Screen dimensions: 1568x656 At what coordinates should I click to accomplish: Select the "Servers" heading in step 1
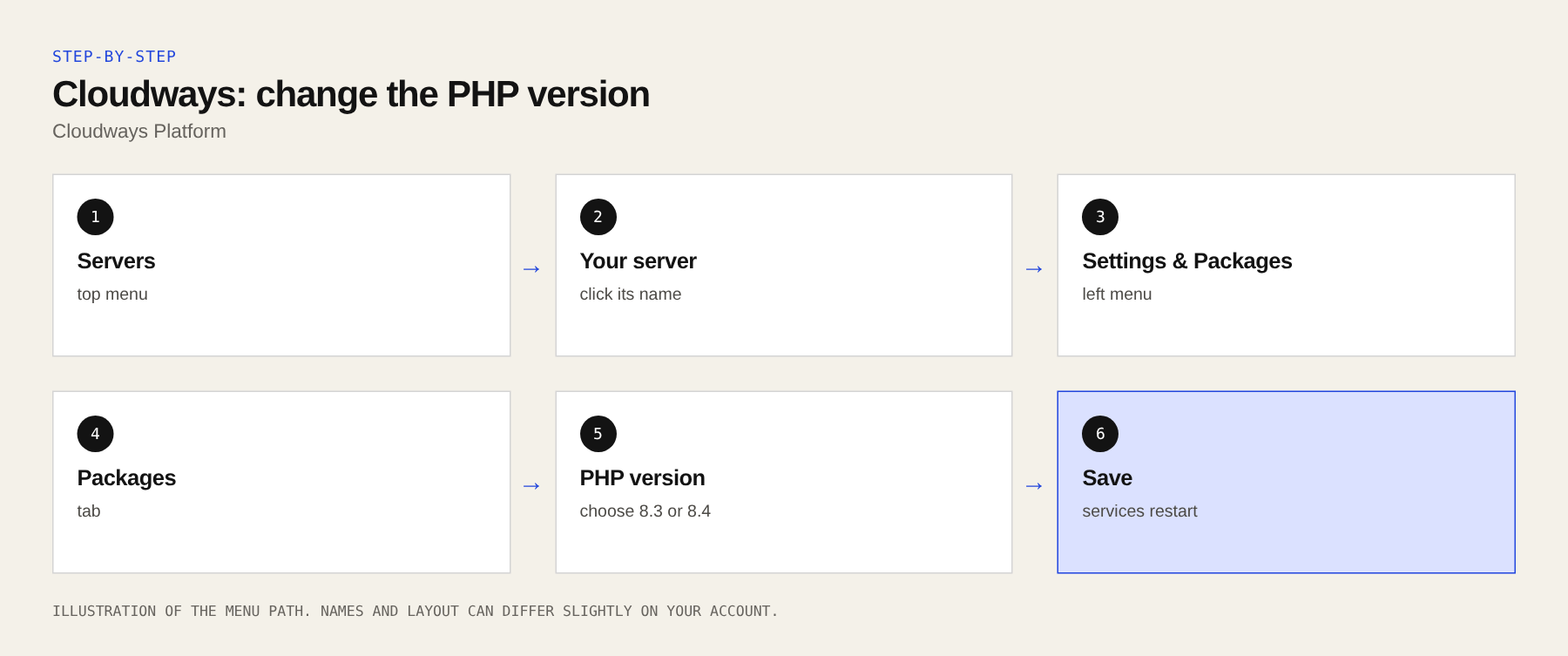click(116, 261)
